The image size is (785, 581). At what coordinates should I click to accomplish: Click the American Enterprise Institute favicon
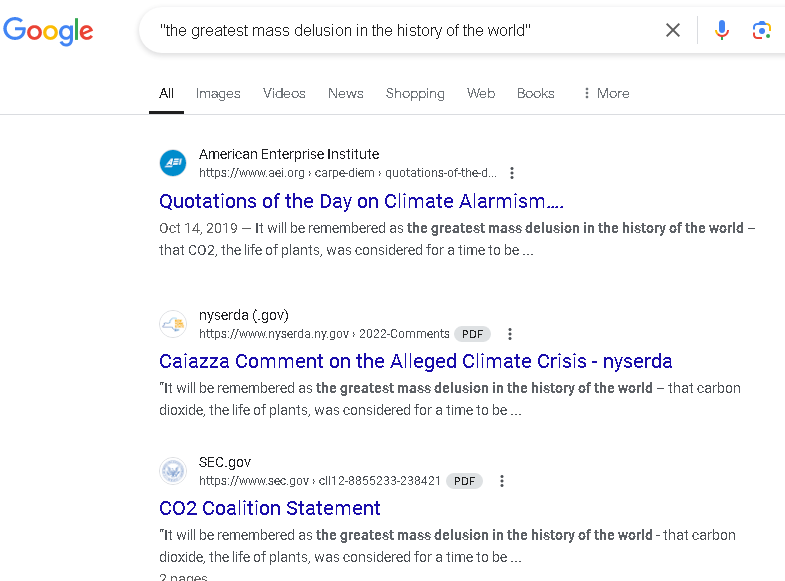pos(173,163)
